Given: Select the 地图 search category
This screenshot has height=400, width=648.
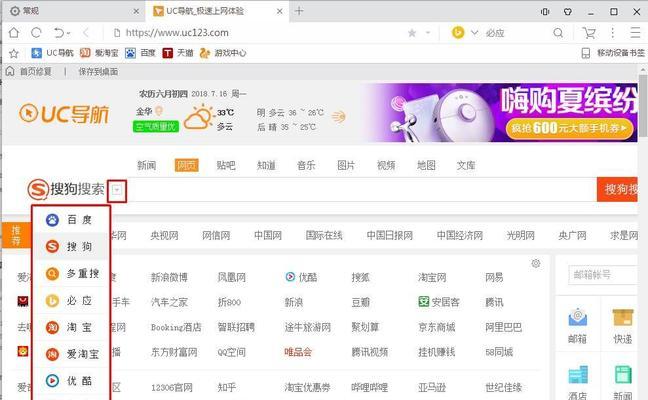Looking at the screenshot, I should tap(426, 165).
